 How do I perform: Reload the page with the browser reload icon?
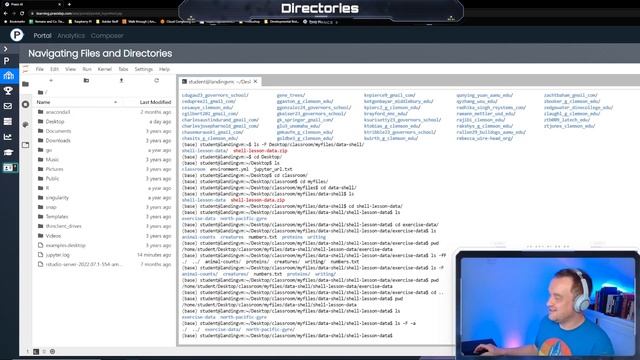22,13
